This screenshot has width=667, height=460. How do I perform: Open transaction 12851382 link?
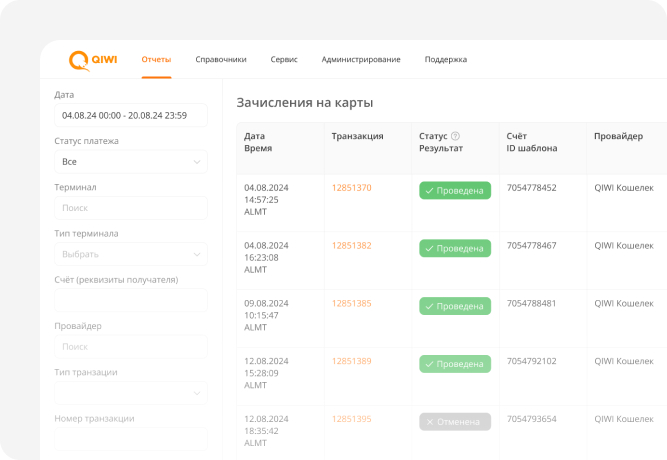(351, 246)
